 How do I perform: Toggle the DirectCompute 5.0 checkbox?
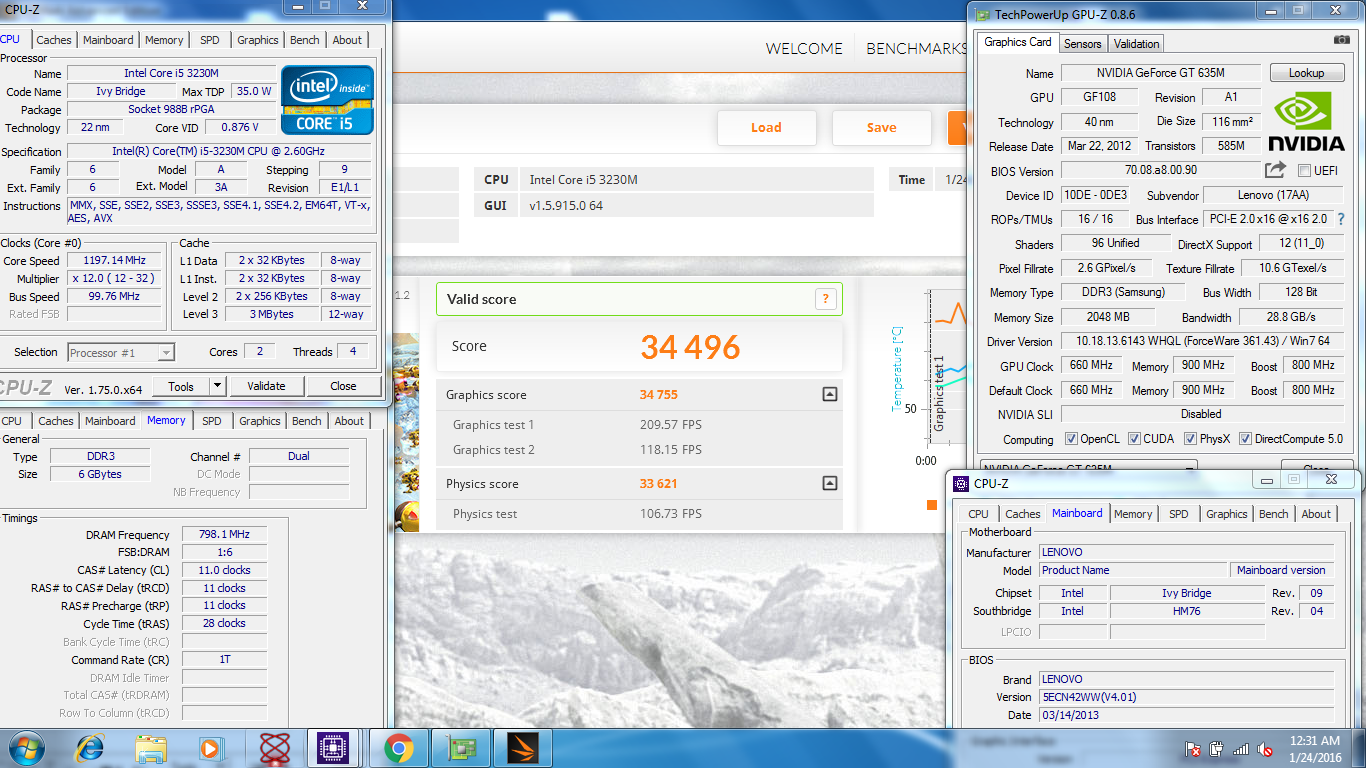point(1245,439)
